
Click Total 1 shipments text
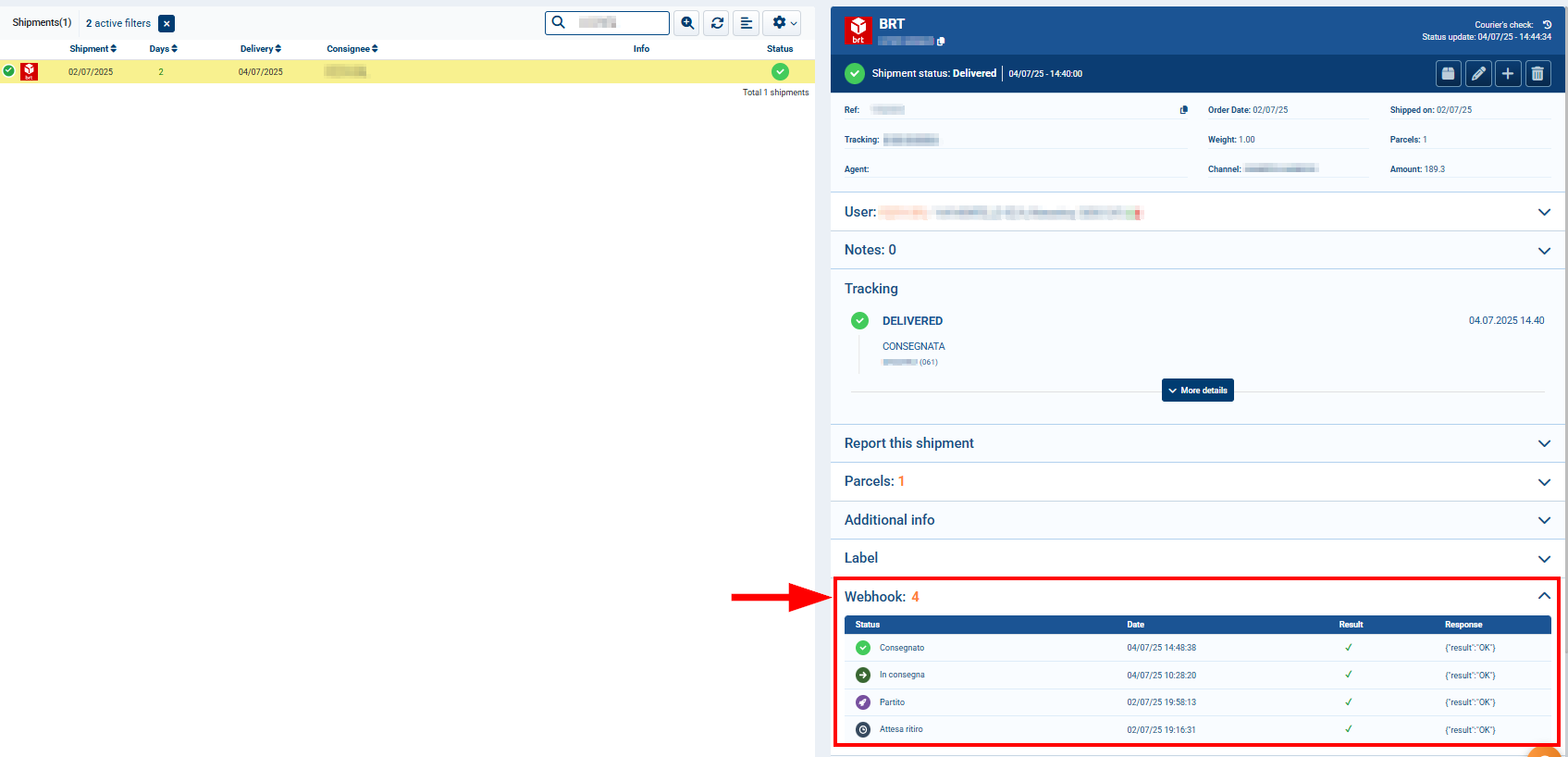point(775,93)
